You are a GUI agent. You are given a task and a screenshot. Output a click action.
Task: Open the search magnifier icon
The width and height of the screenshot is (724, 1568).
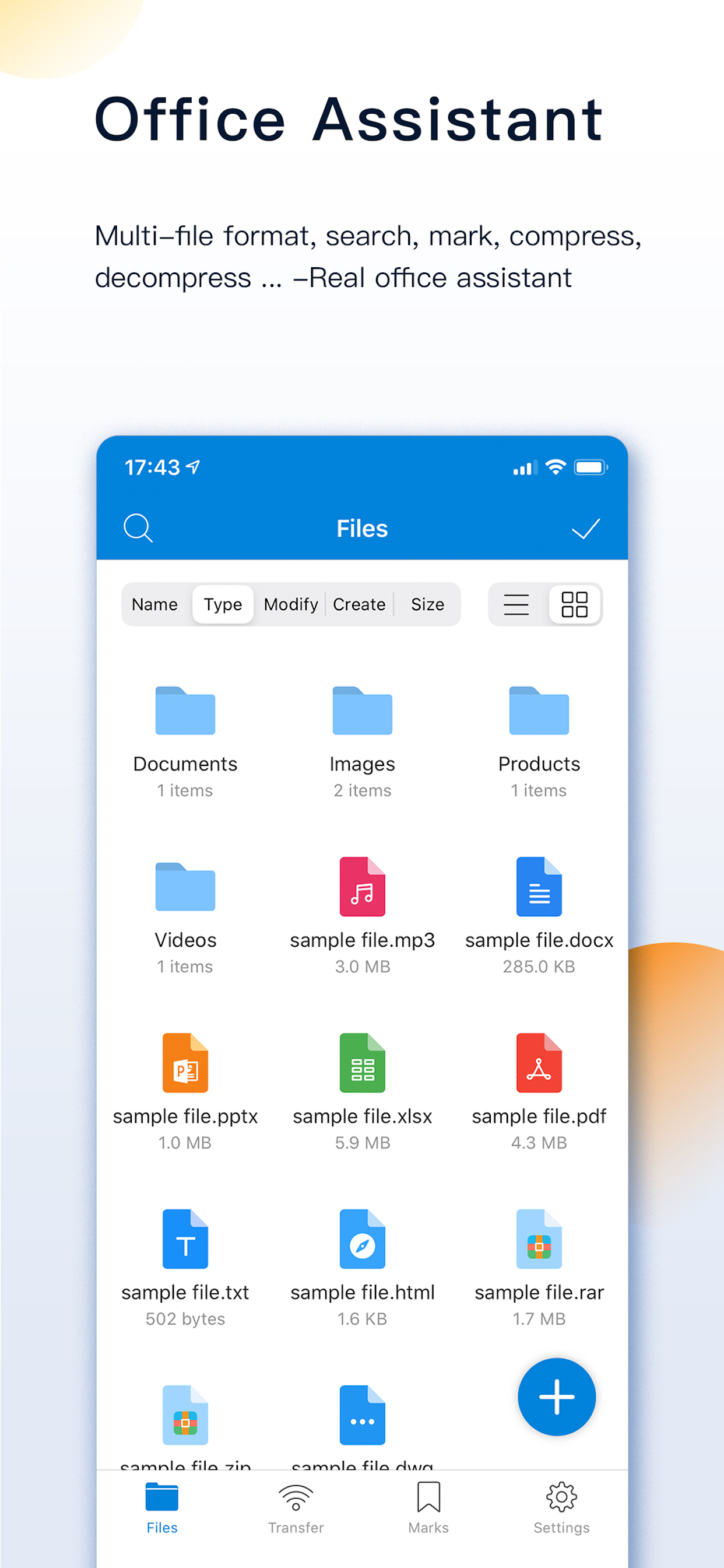pos(138,528)
